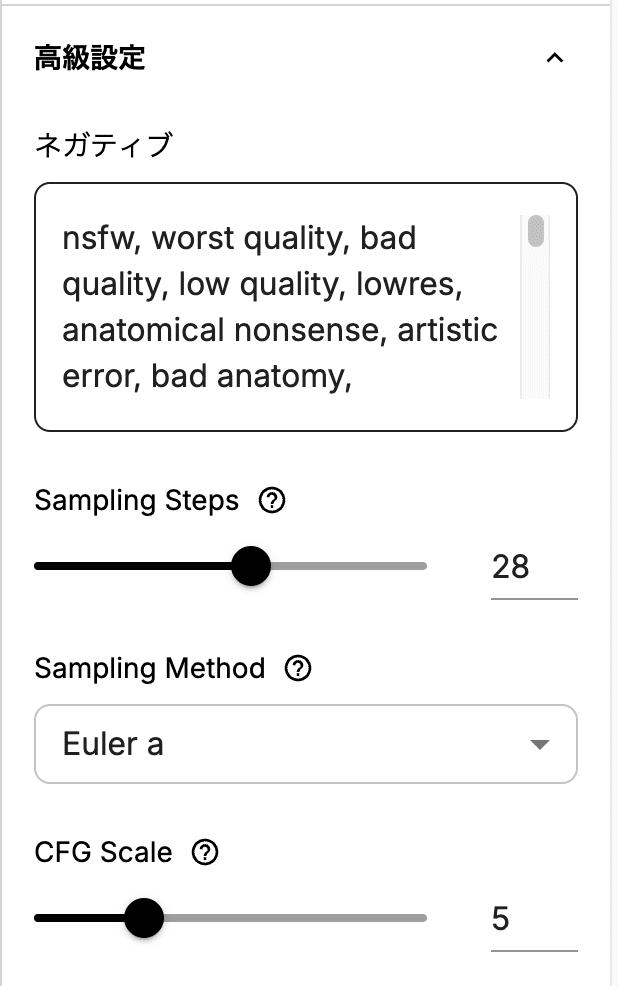Show the CFG Scale help tooltip icon
This screenshot has width=618, height=986.
[205, 852]
